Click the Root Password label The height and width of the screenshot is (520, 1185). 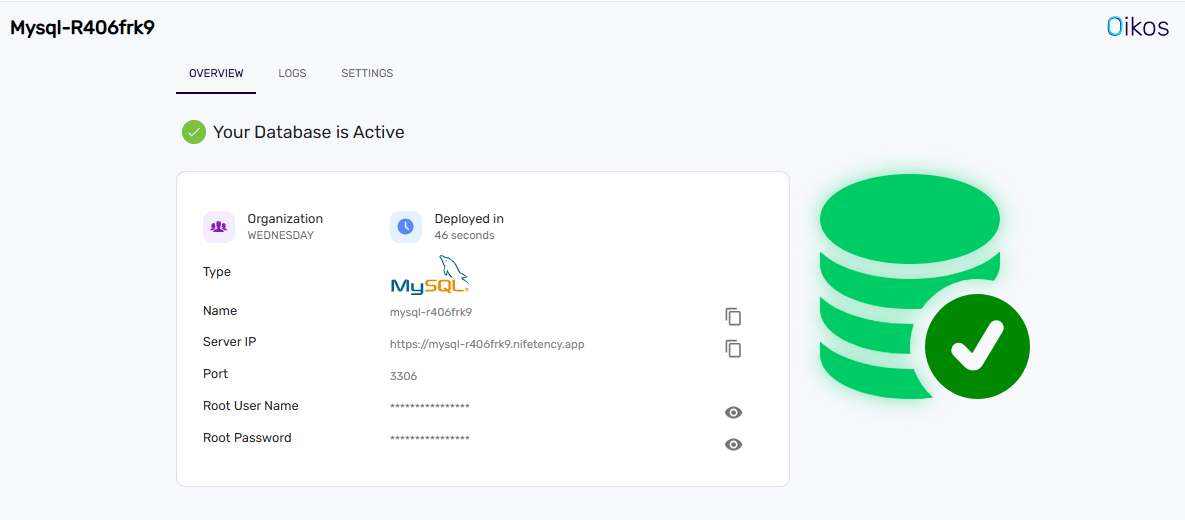pyautogui.click(x=247, y=438)
